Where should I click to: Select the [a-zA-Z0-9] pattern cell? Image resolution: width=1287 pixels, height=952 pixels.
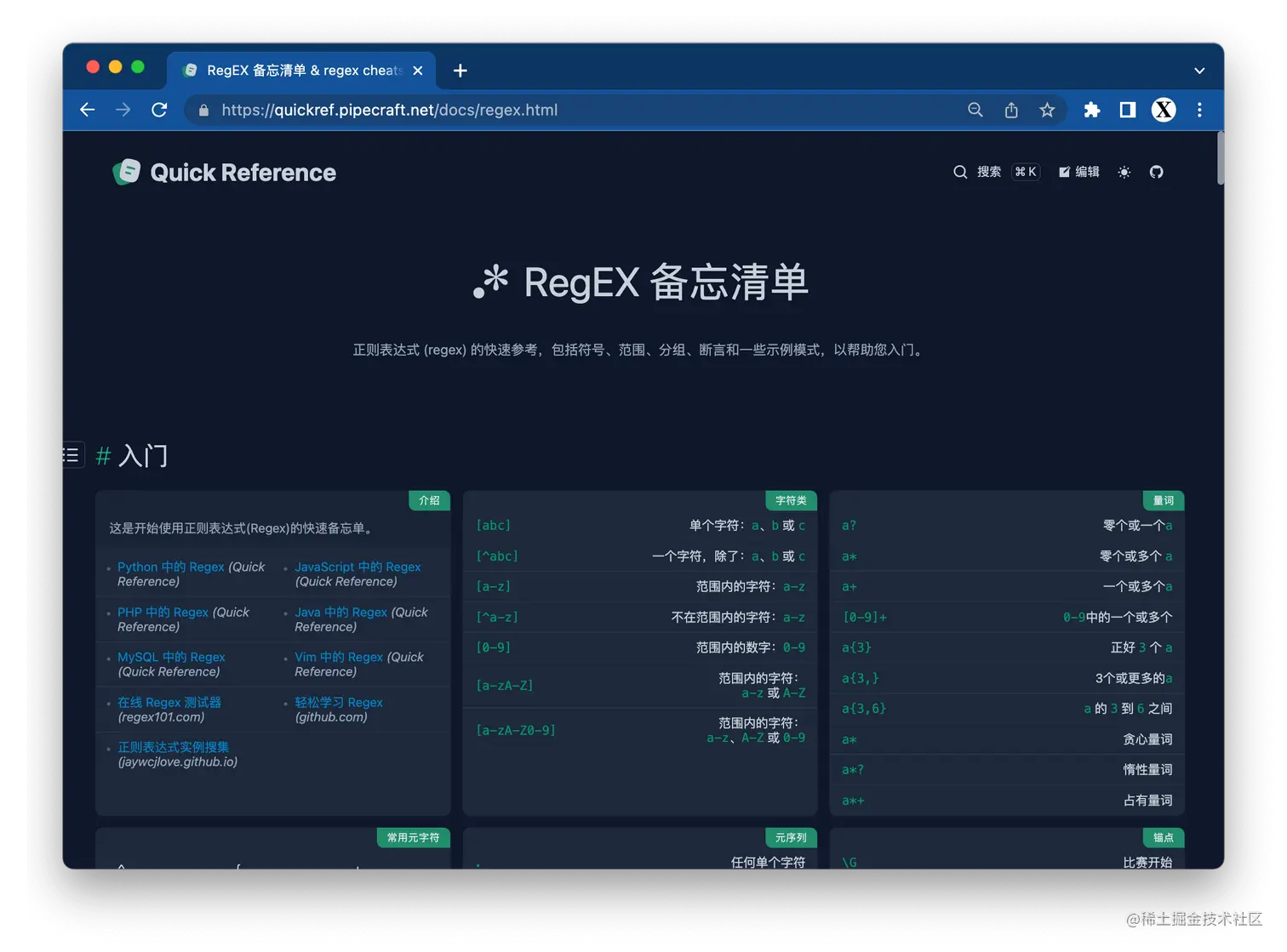point(516,730)
